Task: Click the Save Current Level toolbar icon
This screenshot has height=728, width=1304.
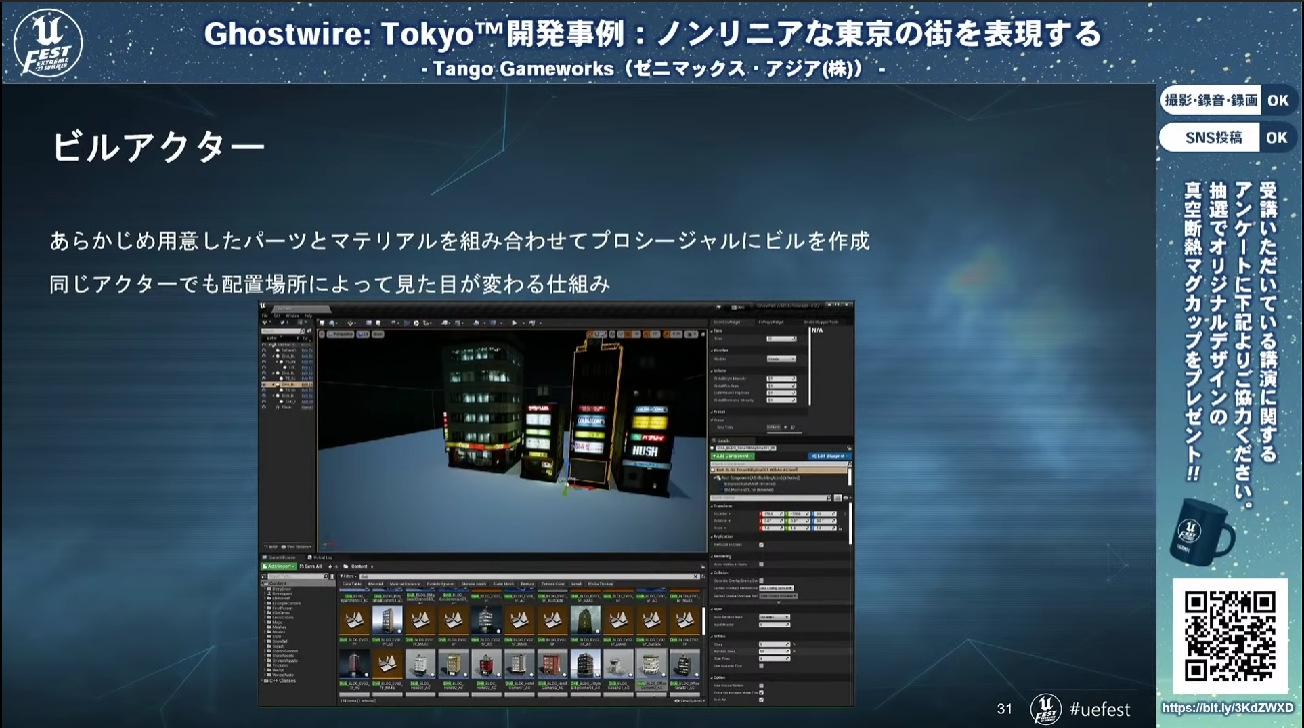Action: 322,323
